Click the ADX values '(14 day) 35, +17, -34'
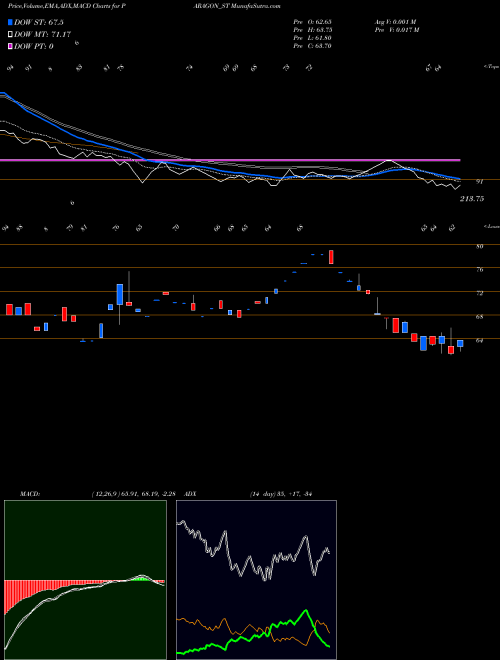Viewport: 500px width, 660px height. [280, 494]
